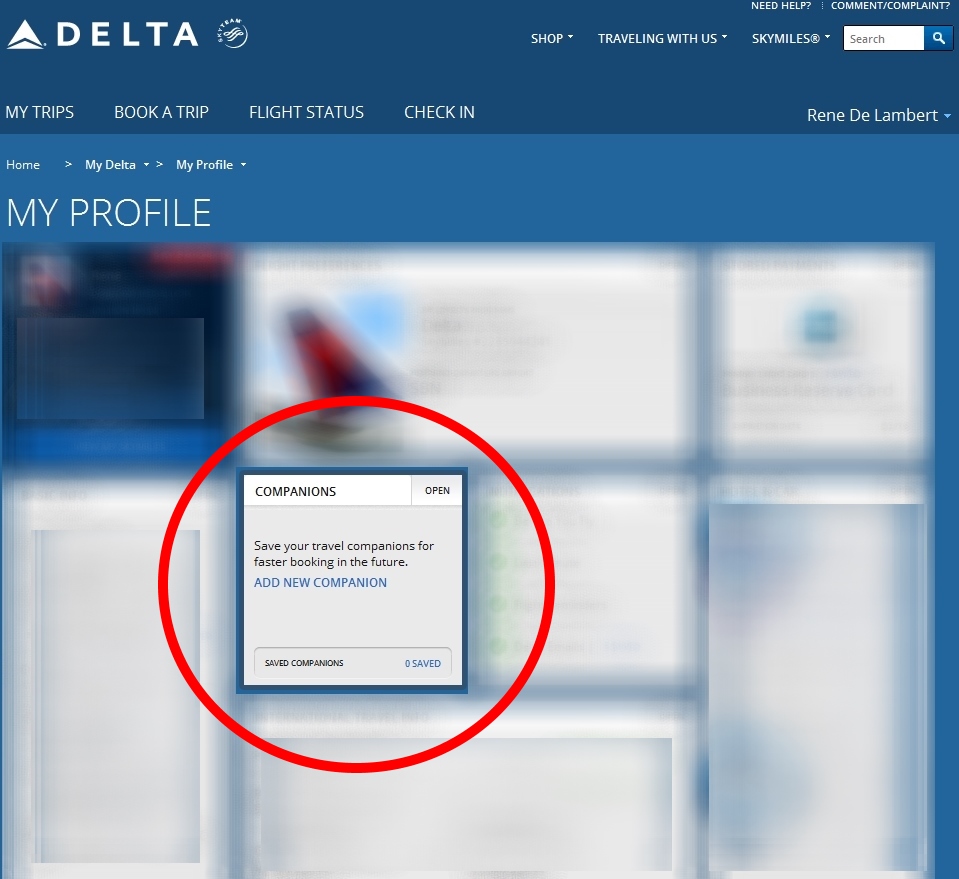The width and height of the screenshot is (959, 879).
Task: Open COMMENT/COMPLAINT? link
Action: (890, 6)
